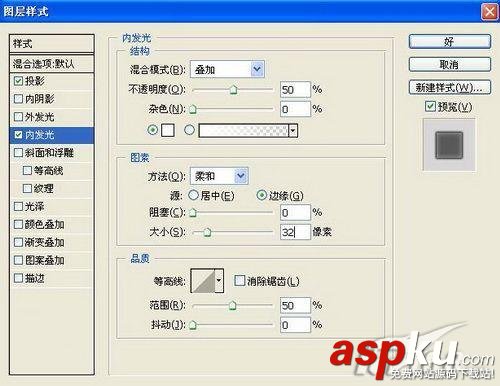The image size is (500, 386).
Task: Open 混合选项:默认 blending options
Action: (x=52, y=63)
